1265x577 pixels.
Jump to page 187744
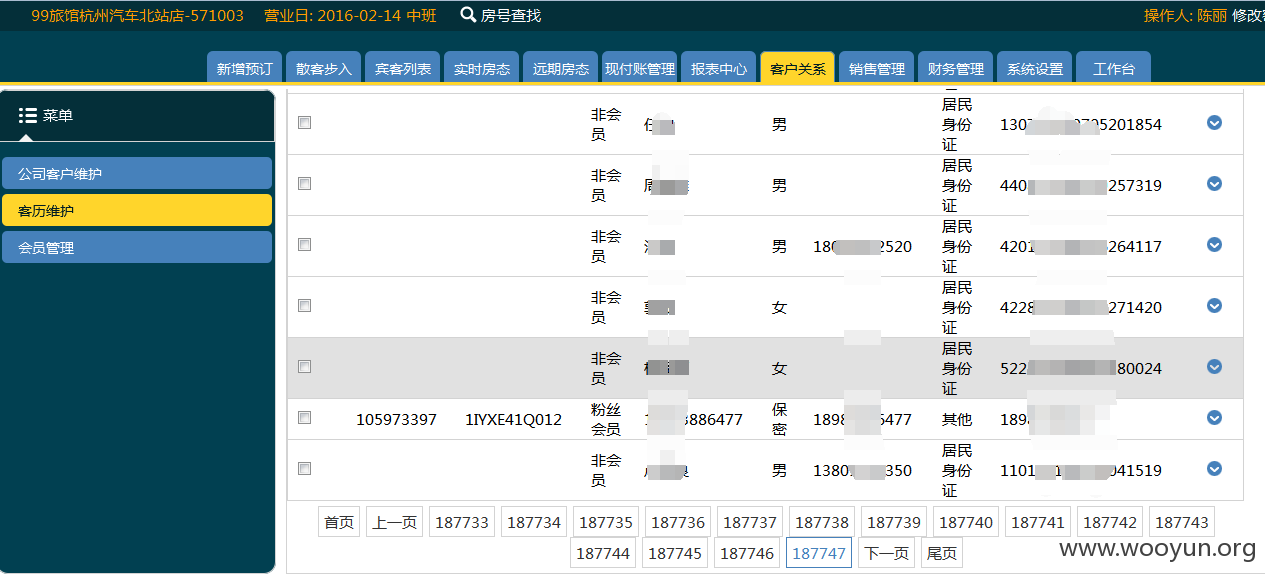click(603, 553)
